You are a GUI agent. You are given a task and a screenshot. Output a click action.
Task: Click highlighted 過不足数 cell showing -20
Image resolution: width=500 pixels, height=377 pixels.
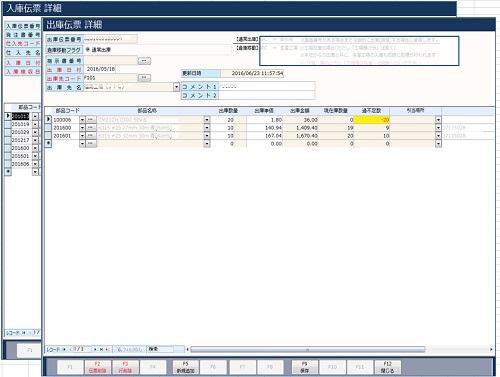pos(372,120)
